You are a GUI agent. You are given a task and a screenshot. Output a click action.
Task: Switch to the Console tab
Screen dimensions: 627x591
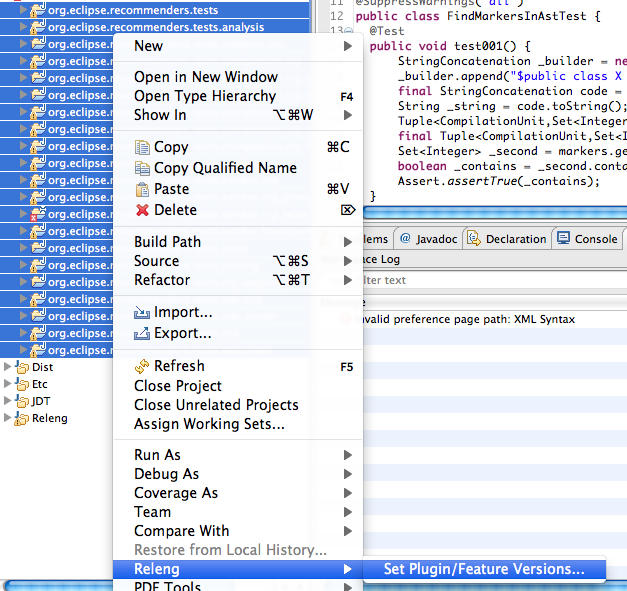(x=588, y=239)
